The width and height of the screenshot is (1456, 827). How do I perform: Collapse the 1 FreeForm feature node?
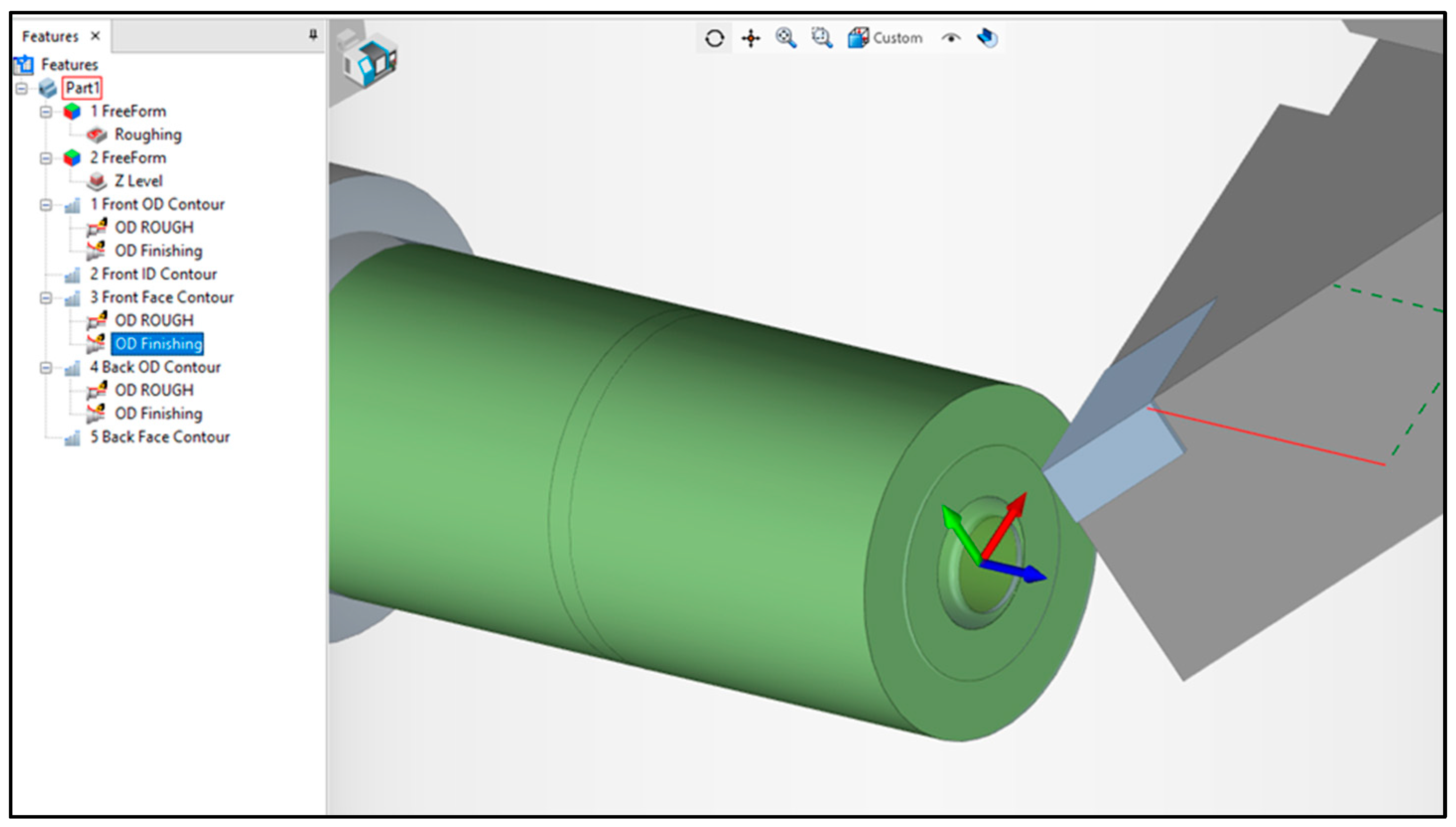pos(46,112)
